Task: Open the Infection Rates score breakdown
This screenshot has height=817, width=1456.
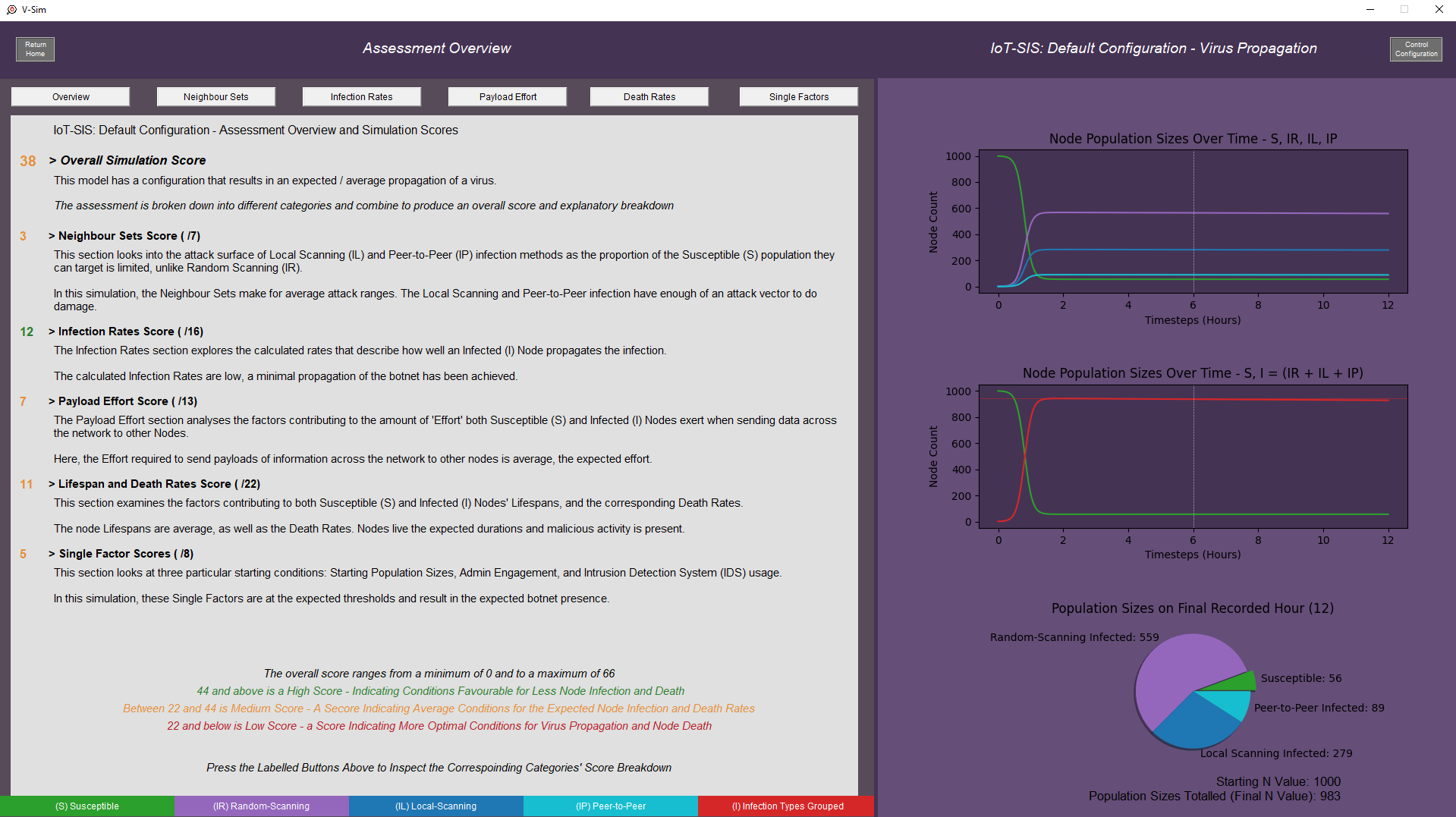Action: [362, 96]
